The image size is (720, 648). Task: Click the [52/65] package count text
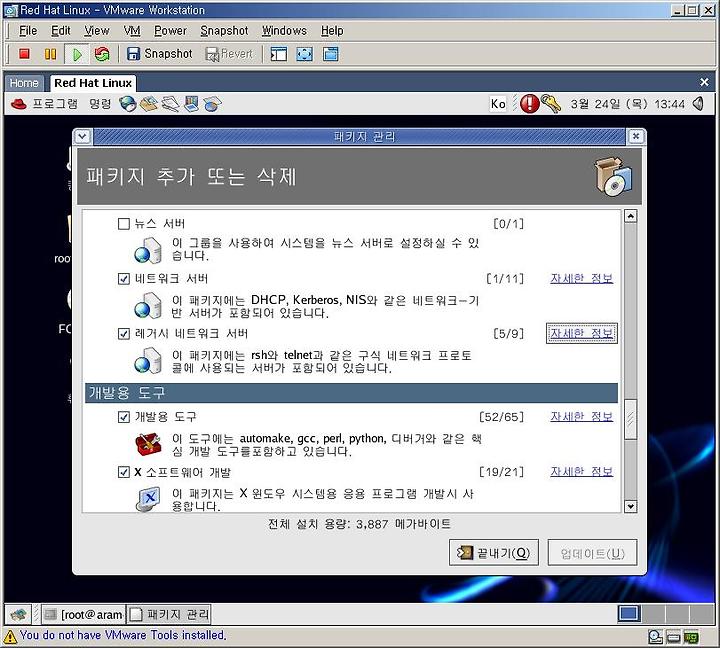[501, 417]
